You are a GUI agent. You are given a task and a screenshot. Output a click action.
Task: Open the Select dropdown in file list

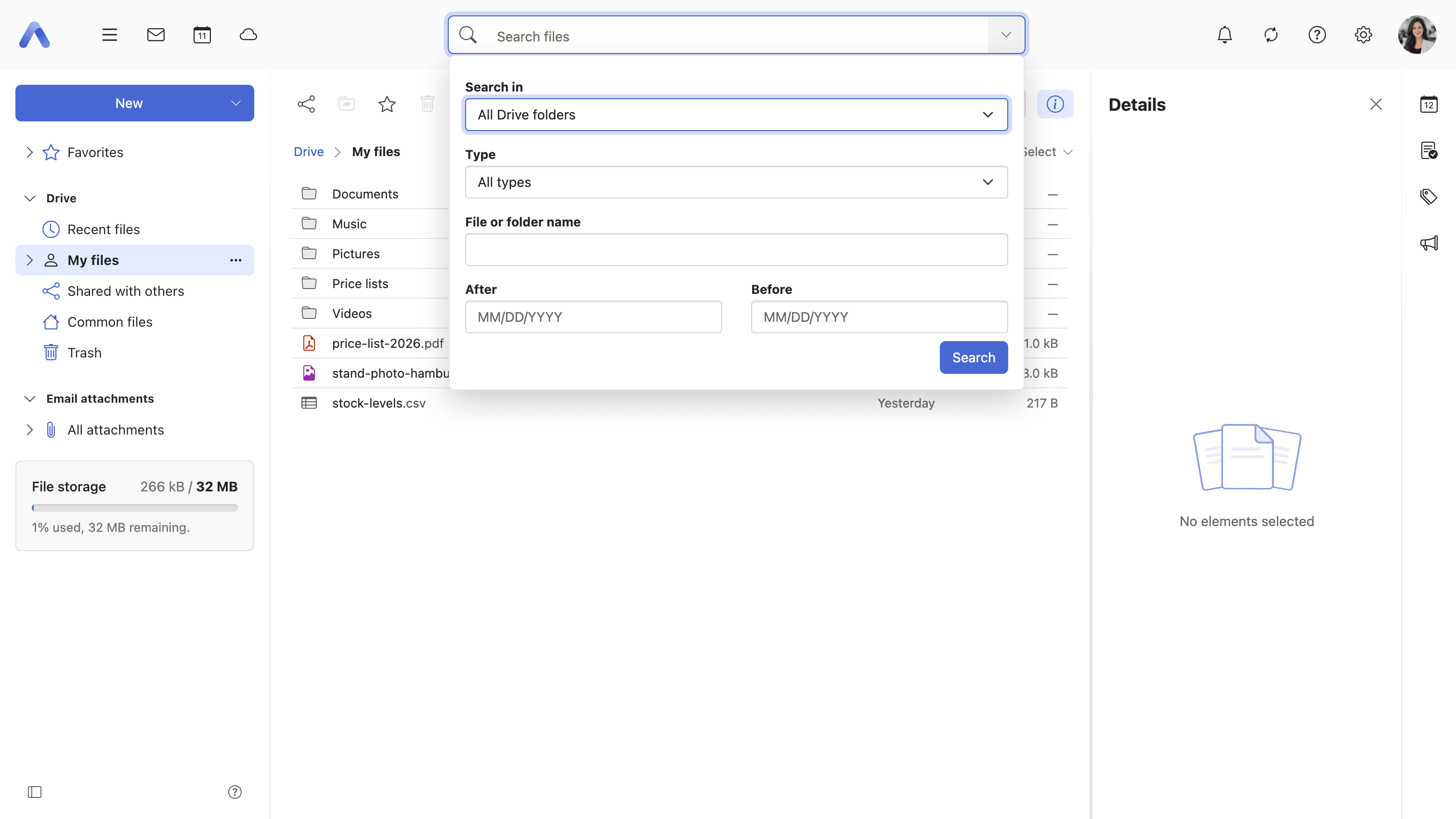point(1048,152)
